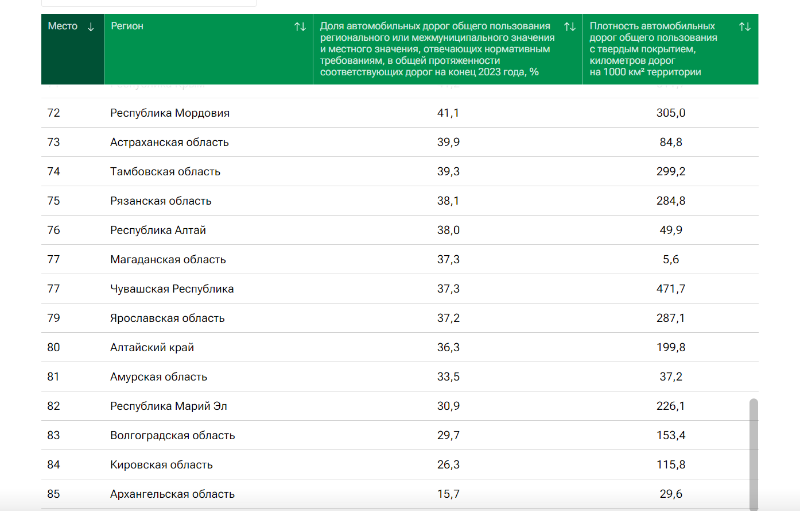Sort by road share percentage arrows icon
Image resolution: width=800 pixels, height=511 pixels.
(x=570, y=27)
